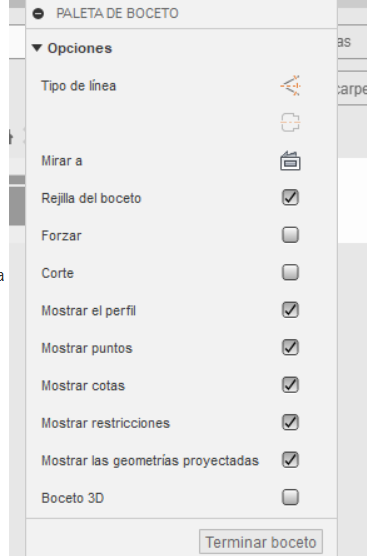Select the partially visible tab ending in "as"
Viewport: 367px width, 558px height.
(x=352, y=43)
